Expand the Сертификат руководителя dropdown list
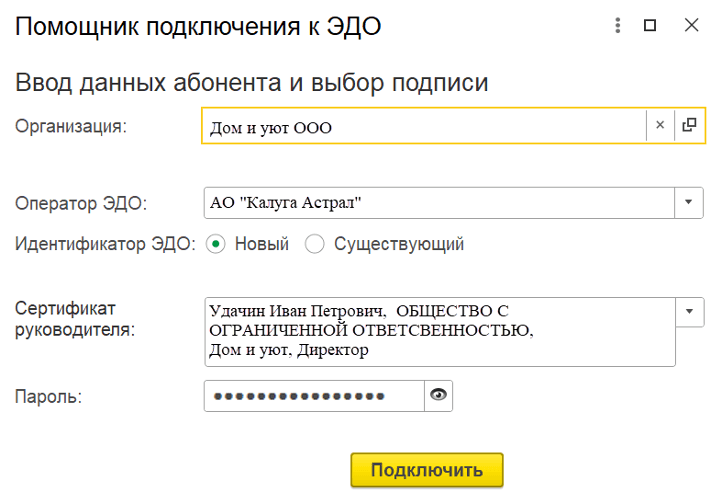Viewport: 722px width, 504px height. point(688,310)
